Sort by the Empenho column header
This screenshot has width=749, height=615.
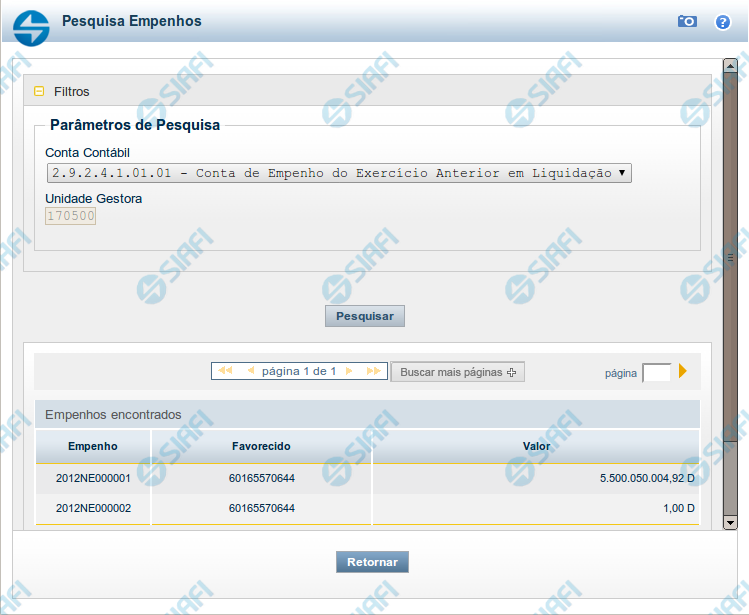pyautogui.click(x=93, y=446)
